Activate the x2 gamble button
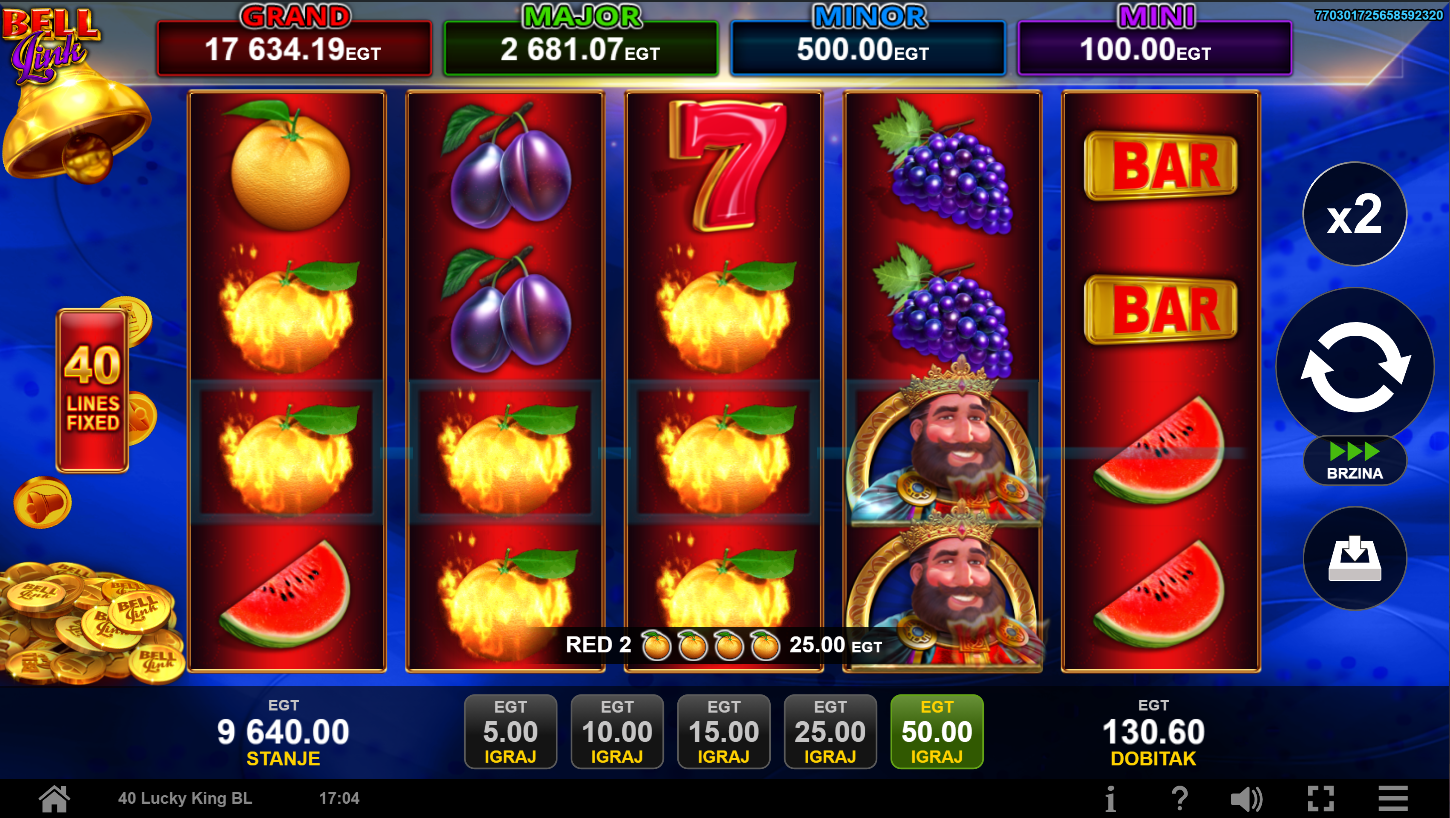 (x=1354, y=214)
